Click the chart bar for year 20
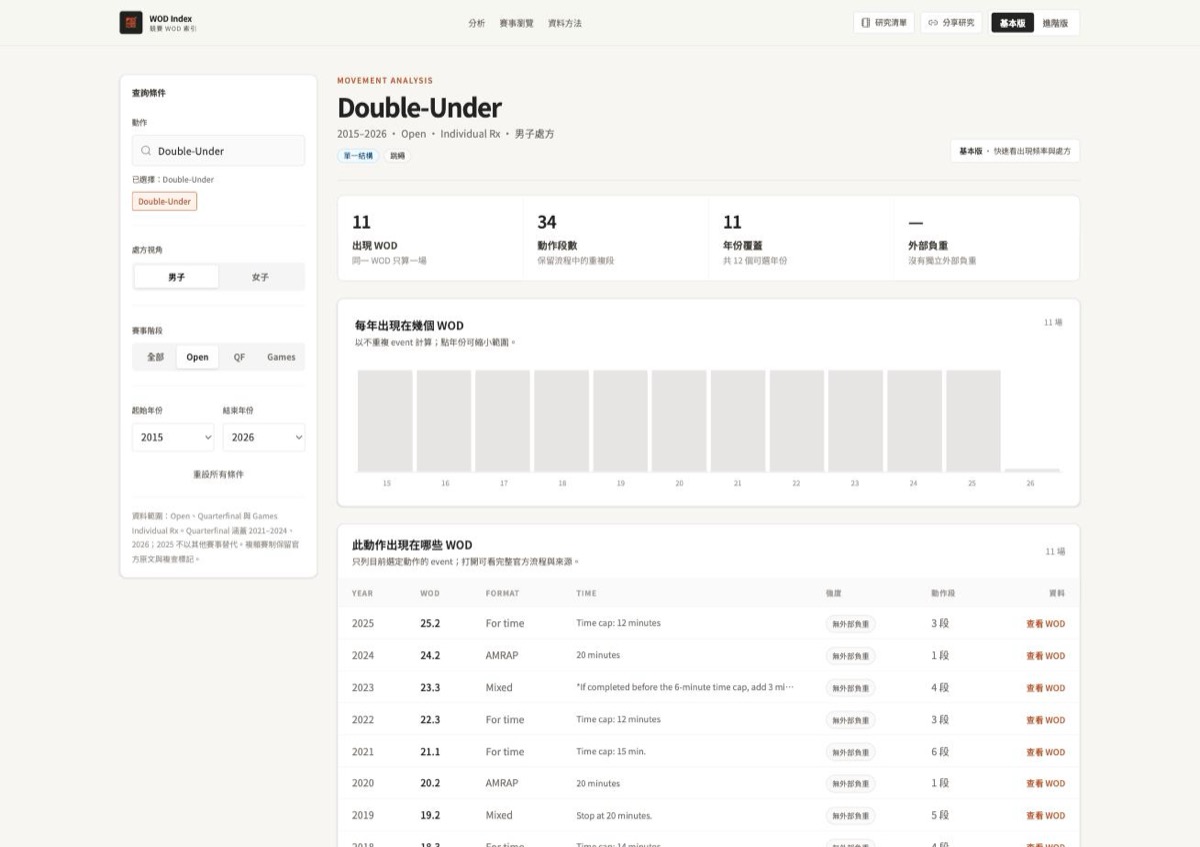The image size is (1200, 847). coord(679,421)
